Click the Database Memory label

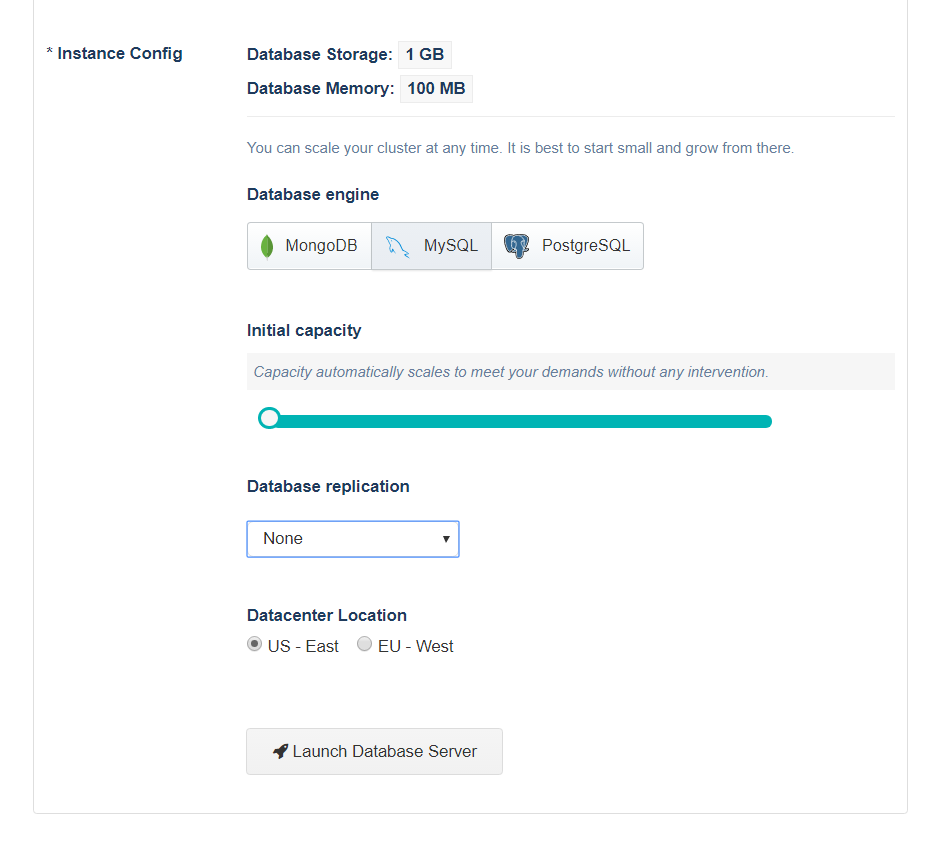click(x=320, y=89)
